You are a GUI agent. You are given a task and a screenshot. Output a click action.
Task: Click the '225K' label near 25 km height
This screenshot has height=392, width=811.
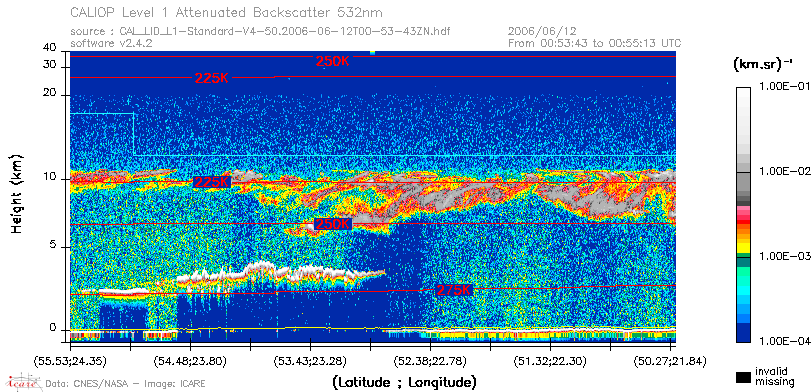(x=212, y=78)
